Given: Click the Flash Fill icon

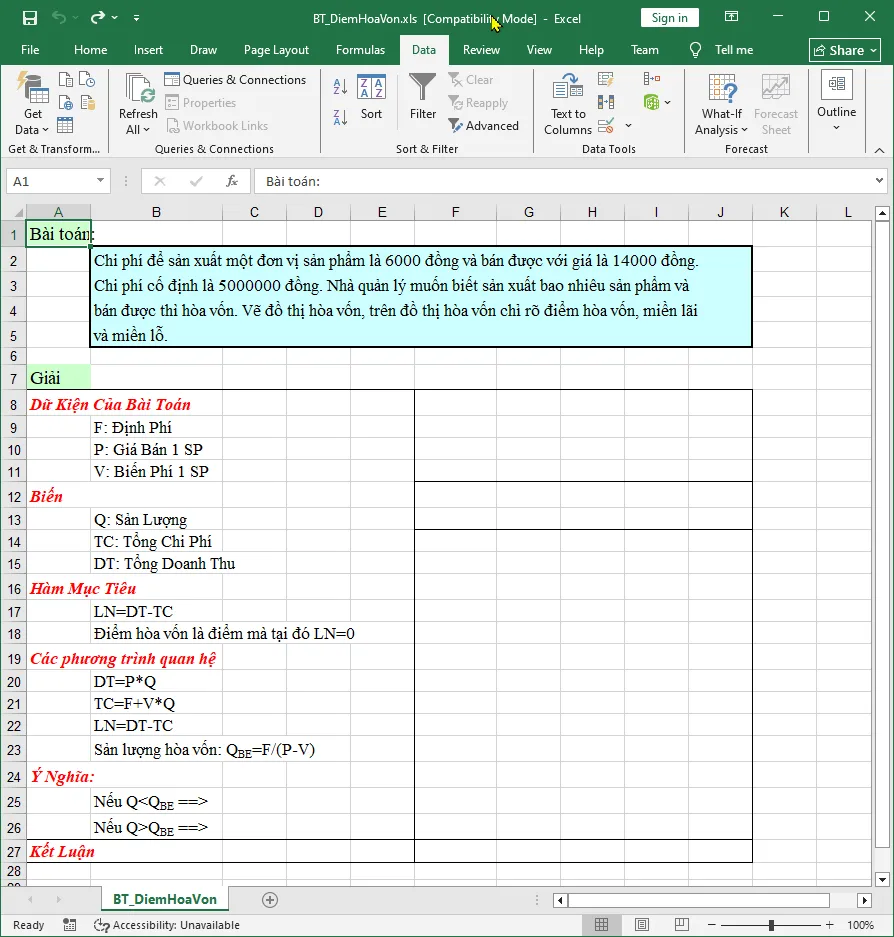Looking at the screenshot, I should tap(604, 79).
